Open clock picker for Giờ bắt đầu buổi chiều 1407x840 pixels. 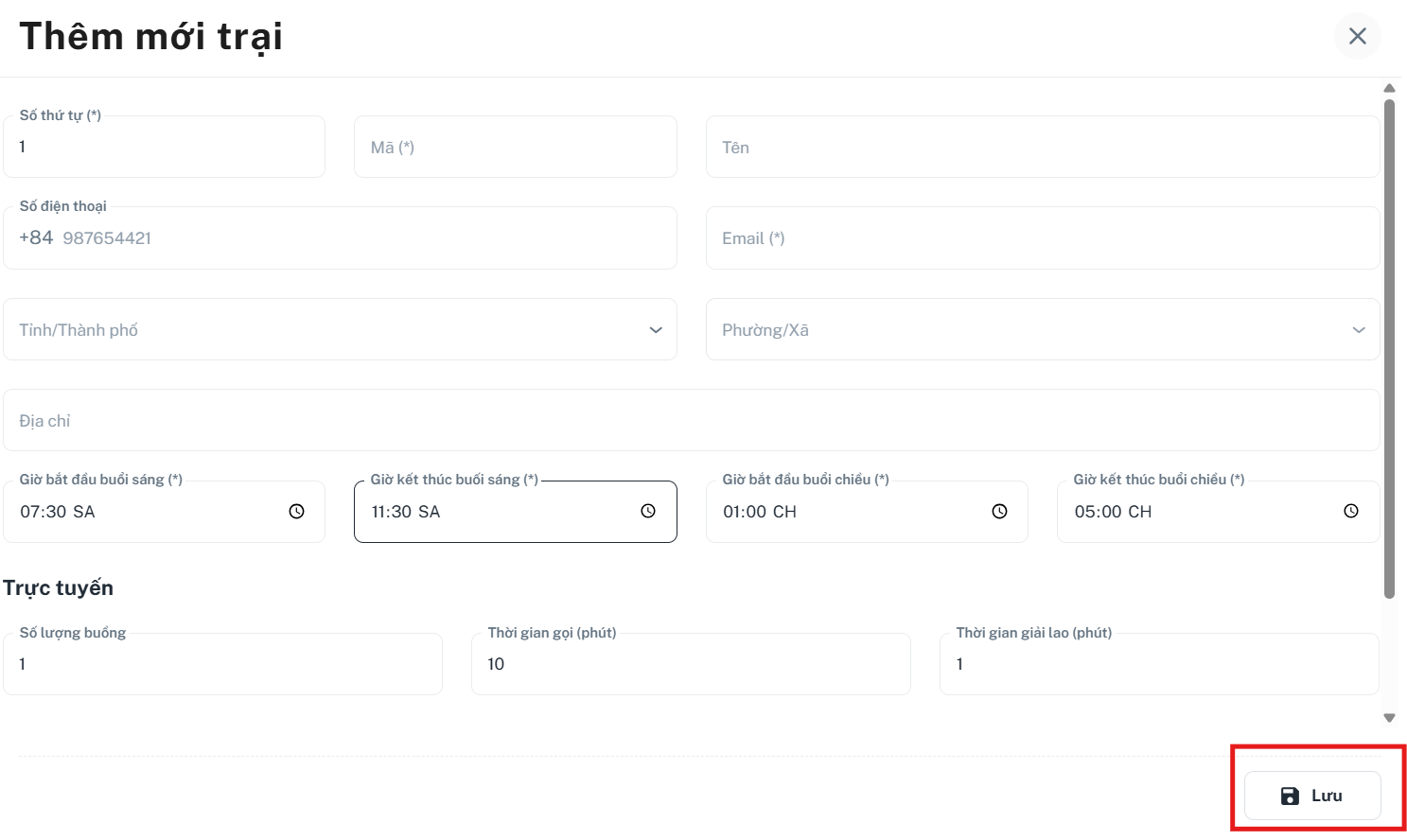click(999, 512)
